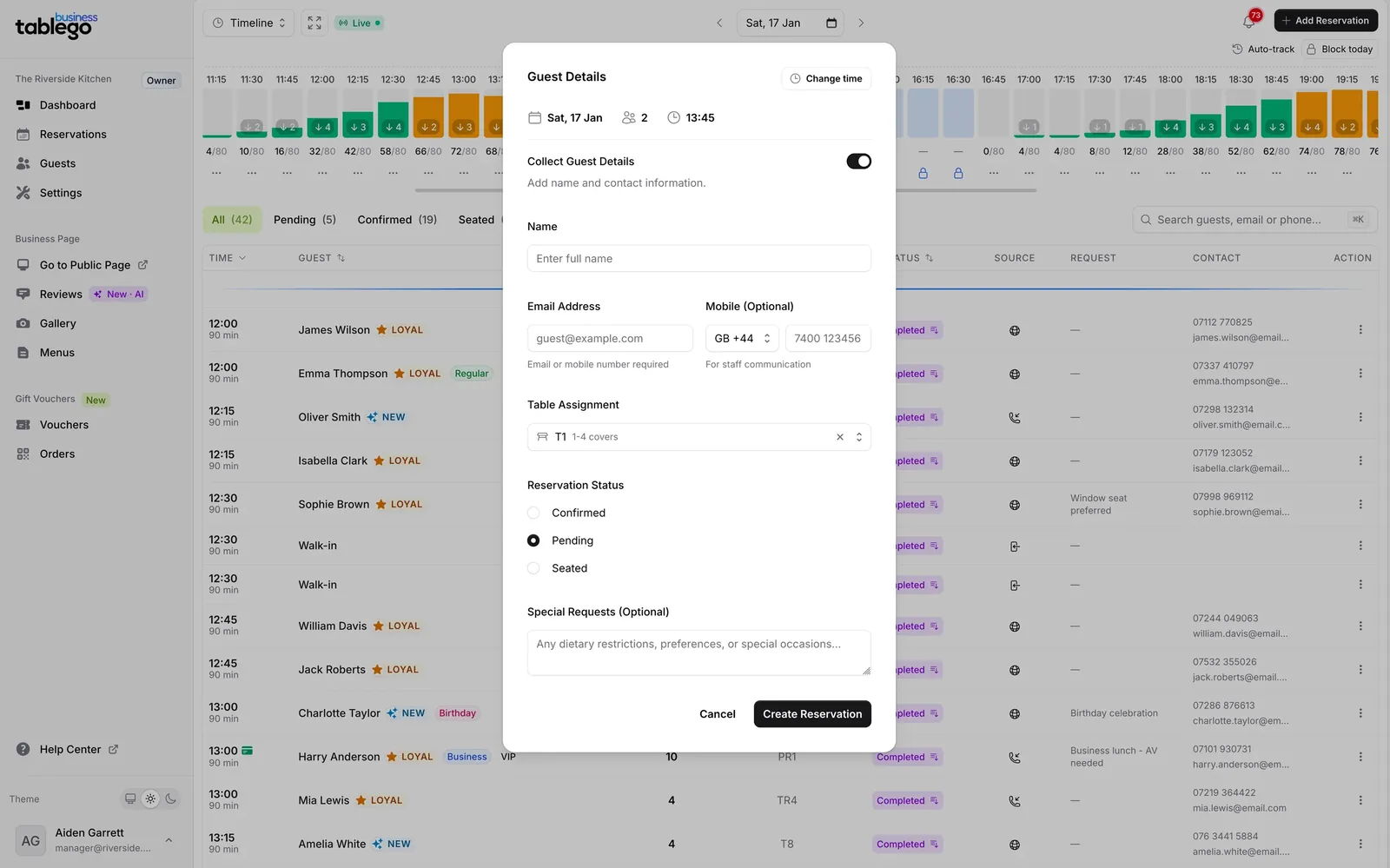Click the Add Reservation button
This screenshot has height=868, width=1390.
click(1326, 21)
